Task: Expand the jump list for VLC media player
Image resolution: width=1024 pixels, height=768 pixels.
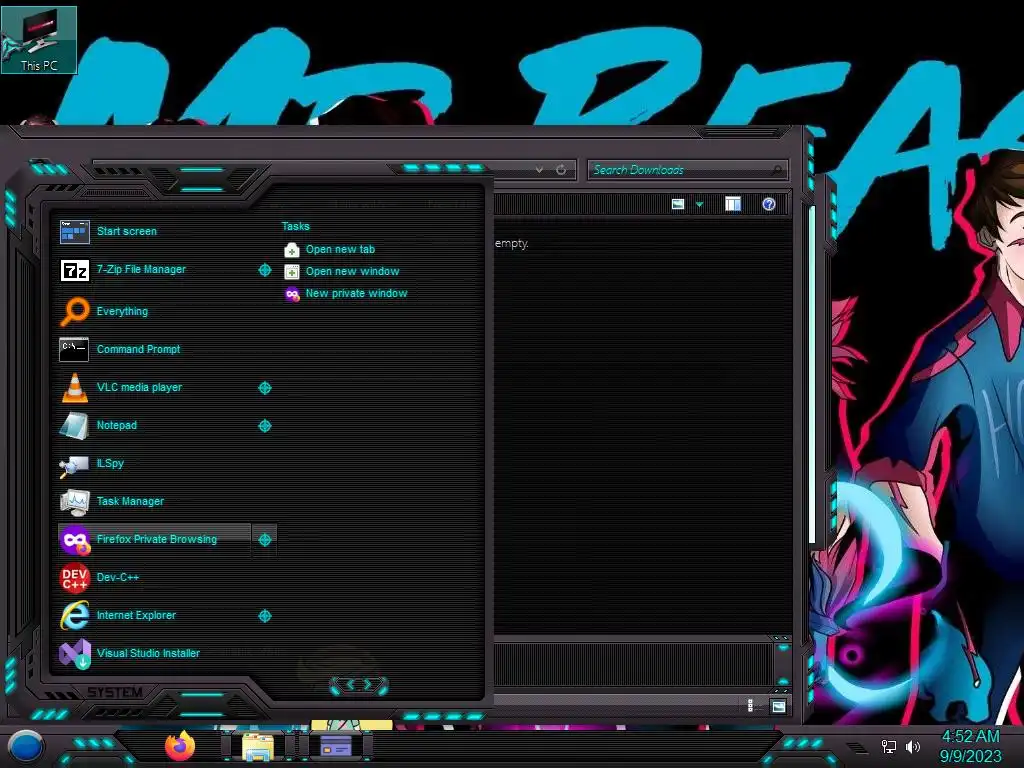Action: 264,388
